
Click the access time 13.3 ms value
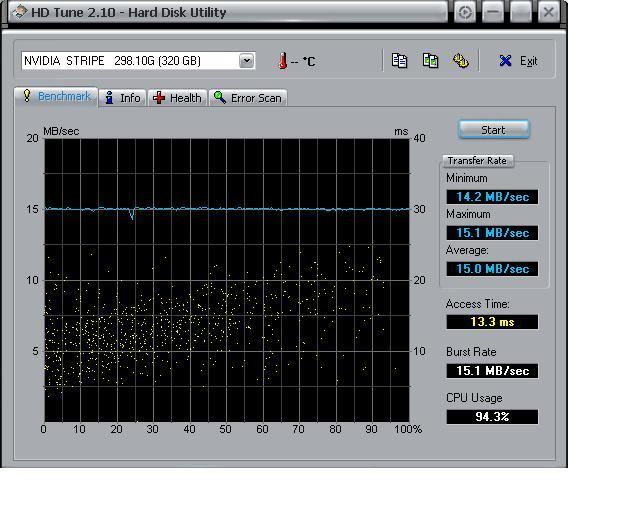(x=492, y=322)
